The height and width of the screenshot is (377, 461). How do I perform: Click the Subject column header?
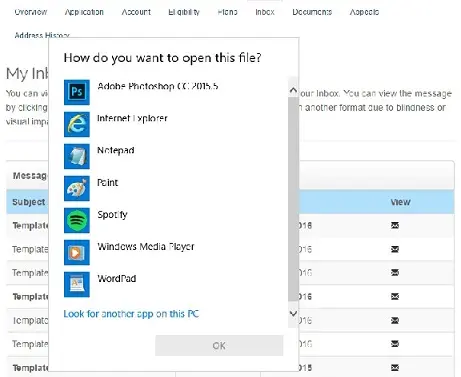coord(29,202)
